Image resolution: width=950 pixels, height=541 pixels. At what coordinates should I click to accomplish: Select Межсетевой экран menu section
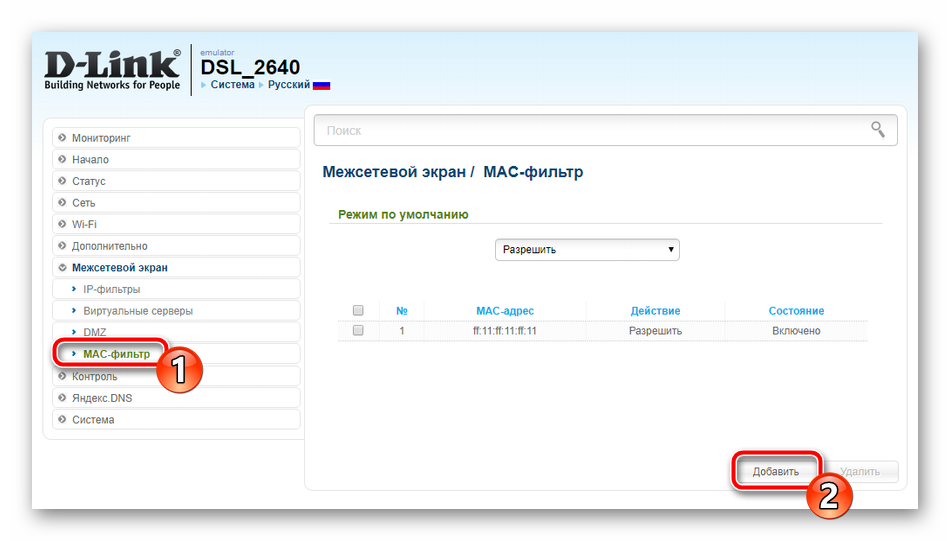(x=176, y=267)
